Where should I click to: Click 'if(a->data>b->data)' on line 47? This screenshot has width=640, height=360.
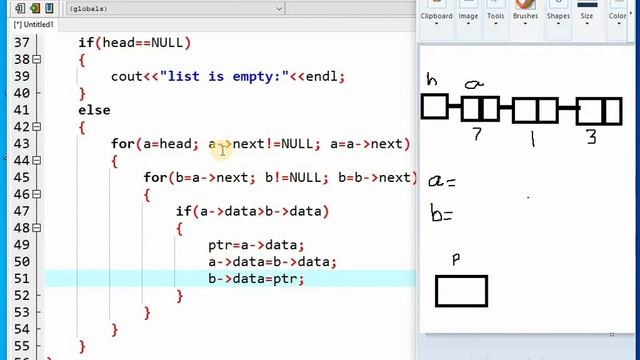252,211
